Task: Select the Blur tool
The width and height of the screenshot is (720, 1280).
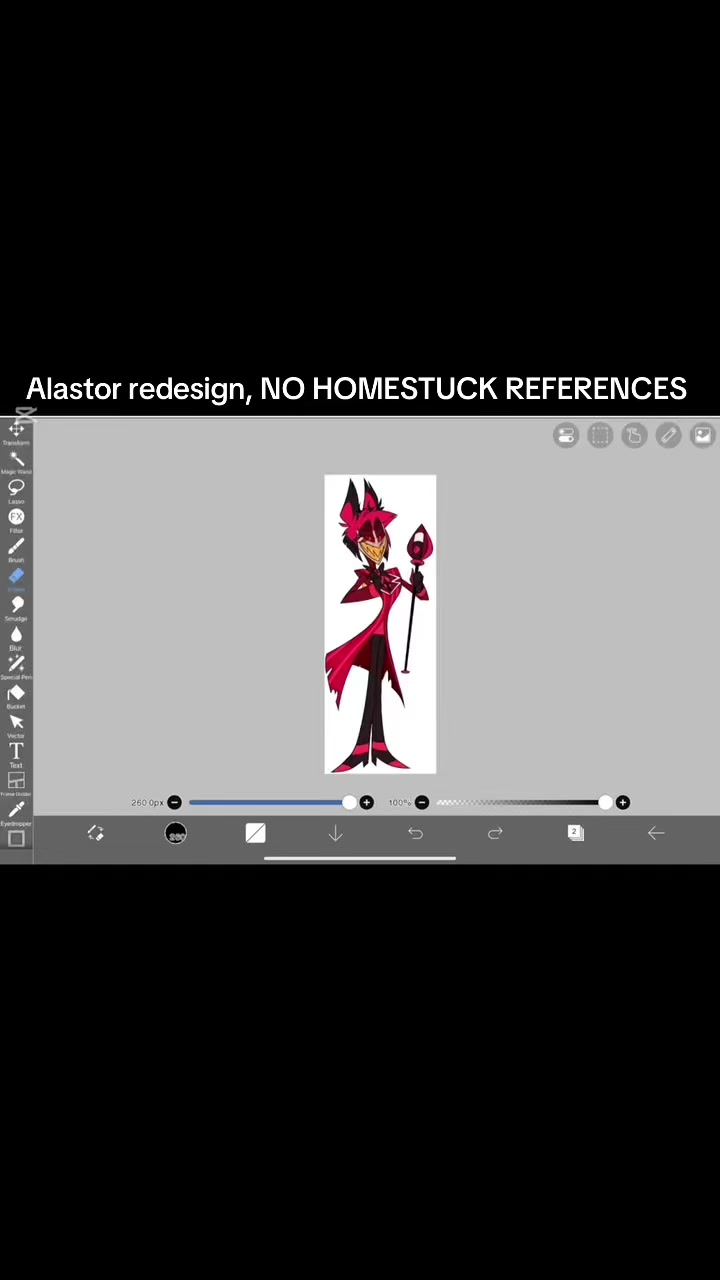Action: click(x=16, y=637)
